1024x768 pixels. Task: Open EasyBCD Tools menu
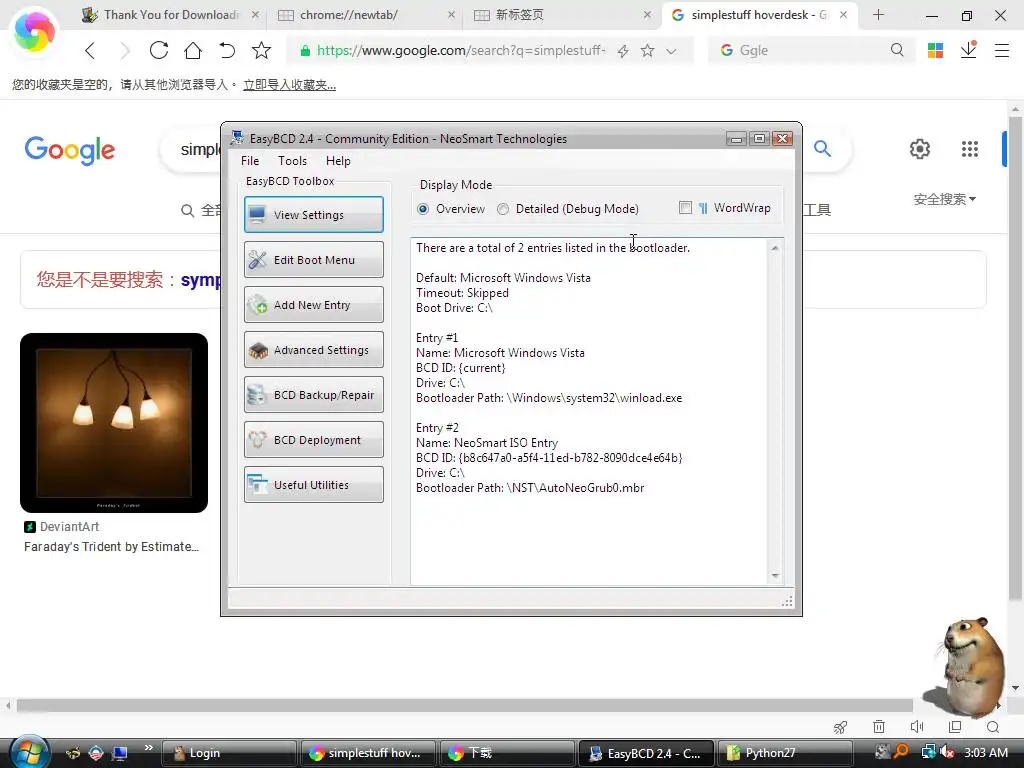292,161
